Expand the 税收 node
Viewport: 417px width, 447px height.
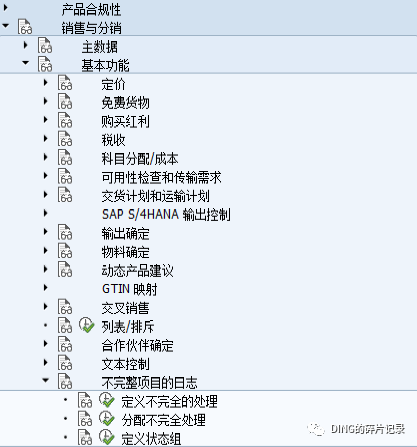pos(46,138)
